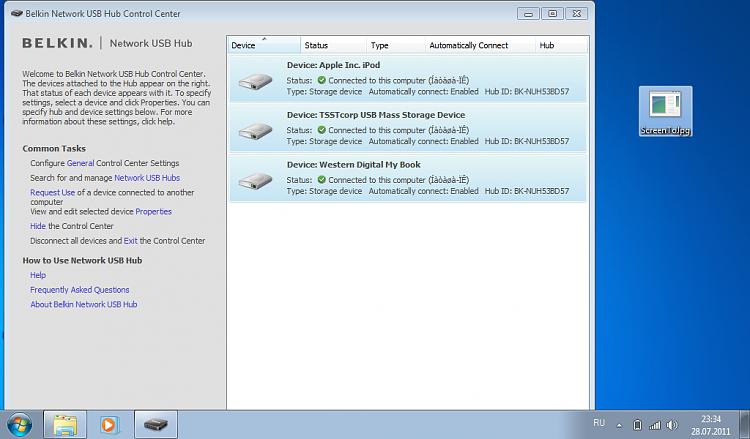Sort list by Type column header
The width and height of the screenshot is (750, 439).
click(396, 45)
